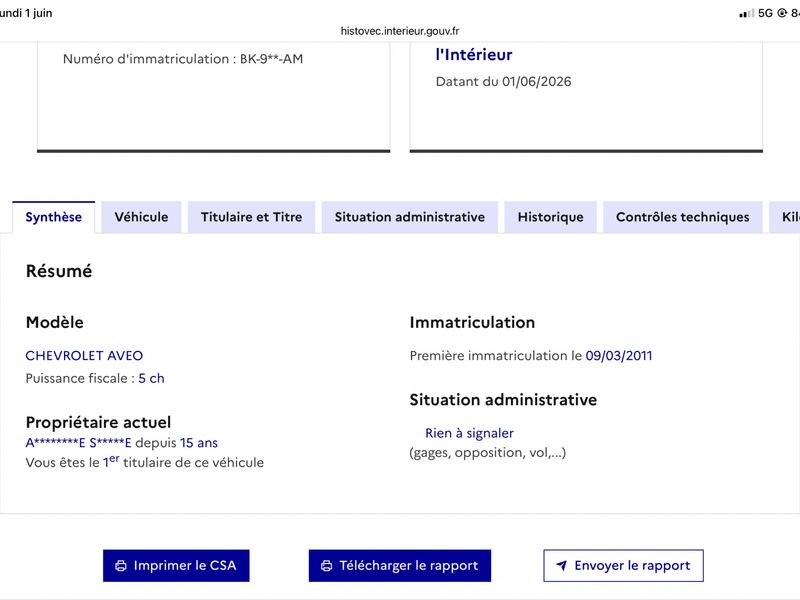Screen dimensions: 800x600
Task: Click the printer icon on Télécharger le rapport
Action: pyautogui.click(x=327, y=566)
